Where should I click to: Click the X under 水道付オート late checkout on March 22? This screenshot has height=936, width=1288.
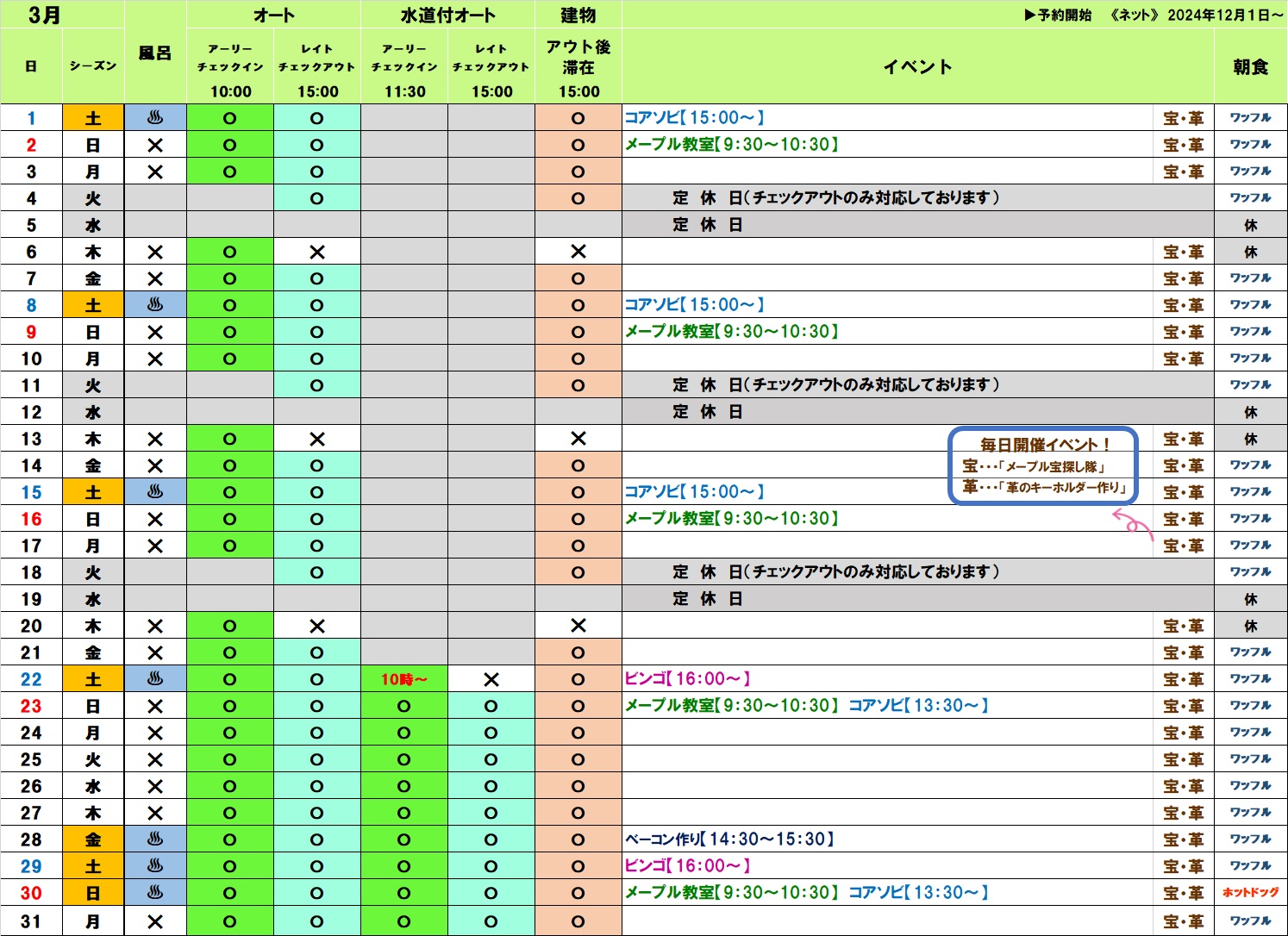[x=491, y=680]
